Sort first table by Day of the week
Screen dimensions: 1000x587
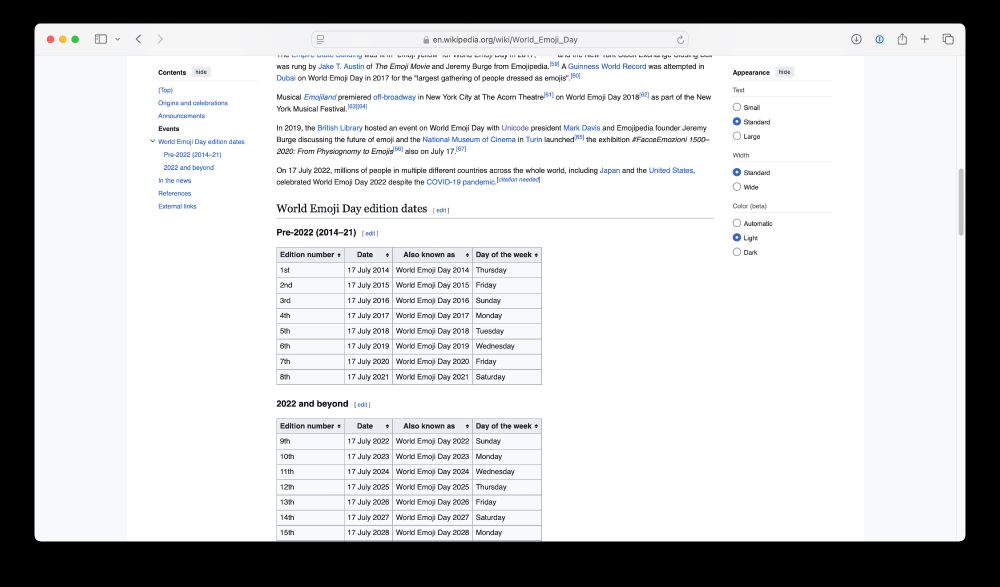pyautogui.click(x=507, y=255)
